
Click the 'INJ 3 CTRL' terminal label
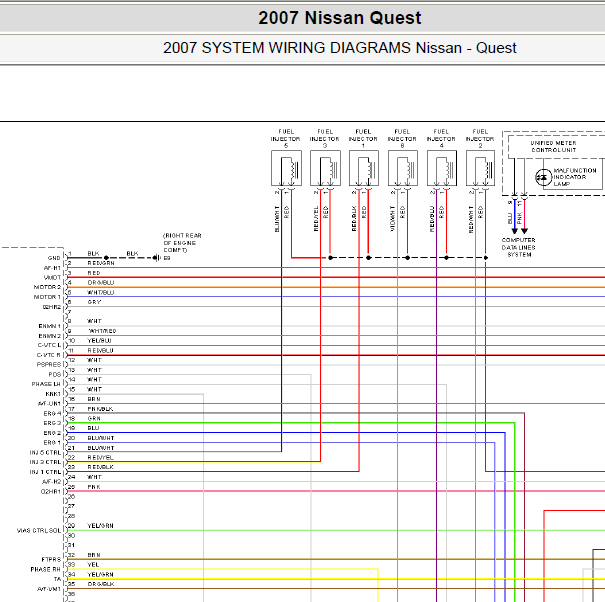point(45,462)
